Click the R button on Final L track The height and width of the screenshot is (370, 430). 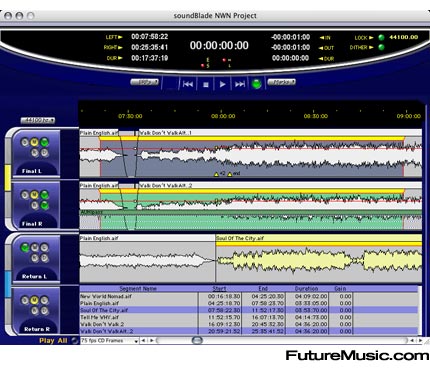[35, 153]
